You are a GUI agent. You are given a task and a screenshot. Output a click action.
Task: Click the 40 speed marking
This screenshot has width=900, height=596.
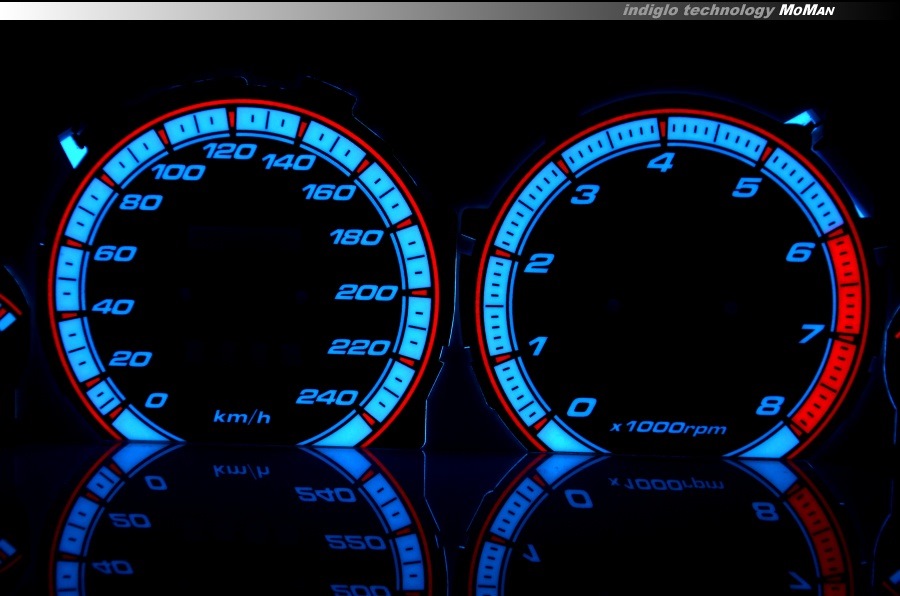[113, 307]
